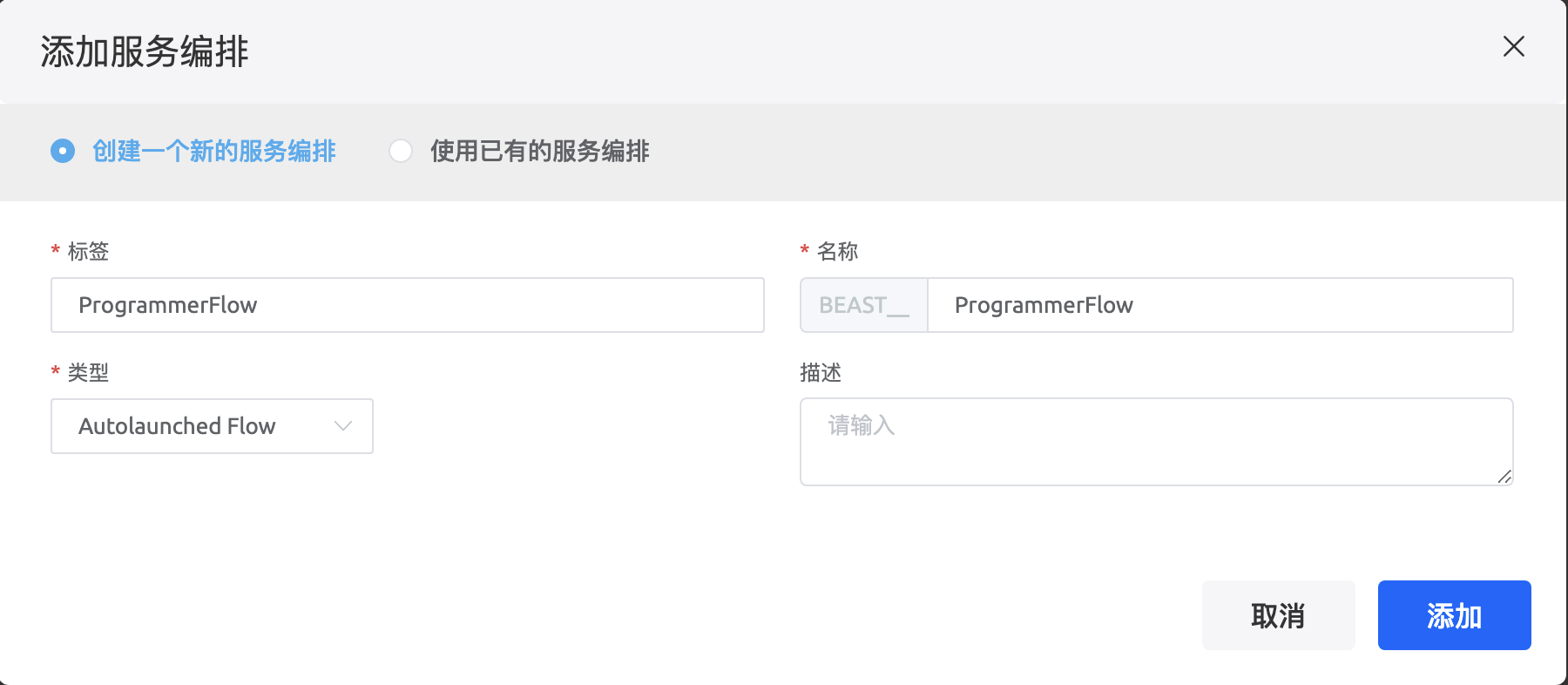Click the red asterisk beside 名称

[x=805, y=251]
